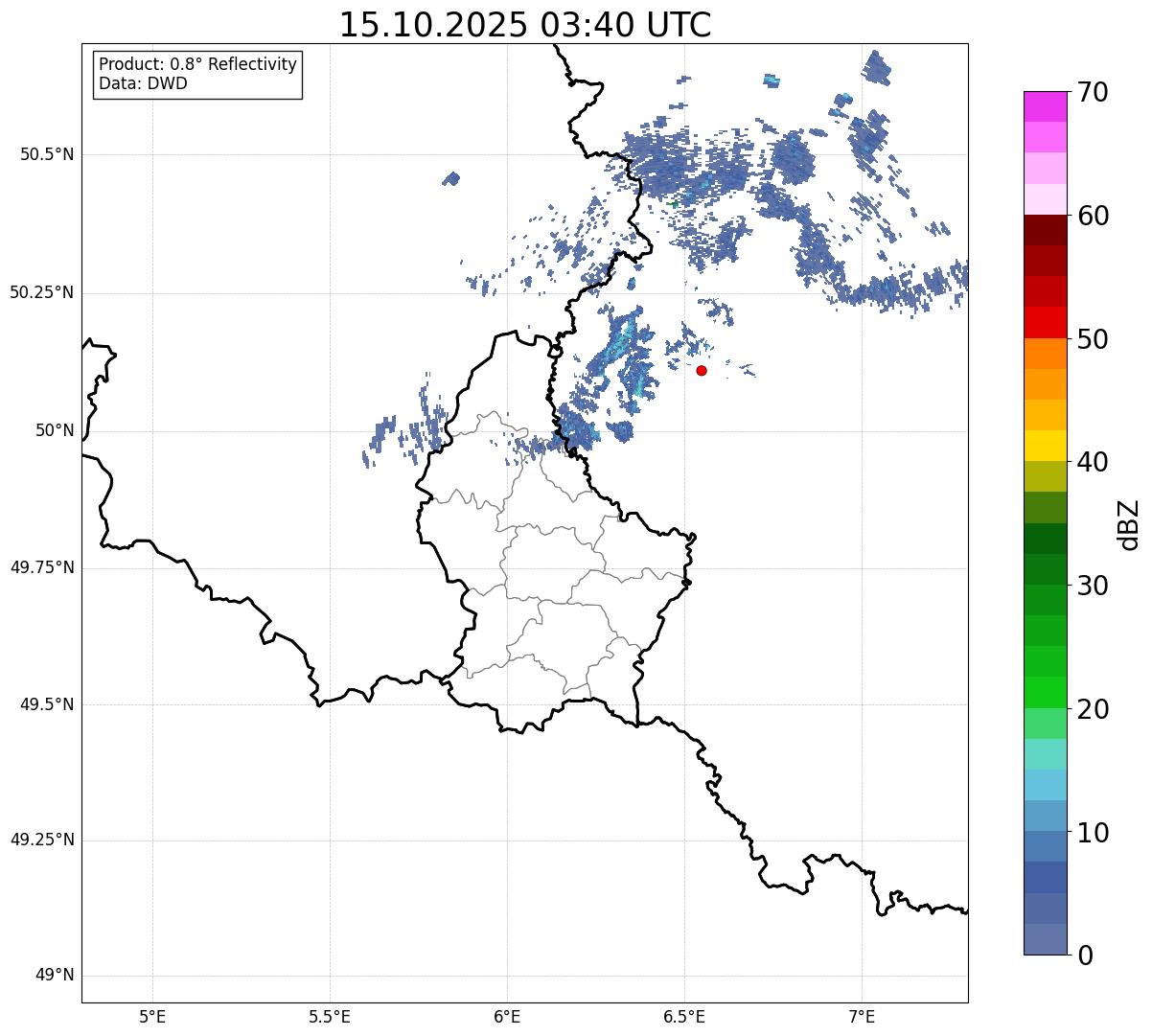Click the colorbar tick label '60'
This screenshot has height=1036, width=1152.
[x=1094, y=216]
